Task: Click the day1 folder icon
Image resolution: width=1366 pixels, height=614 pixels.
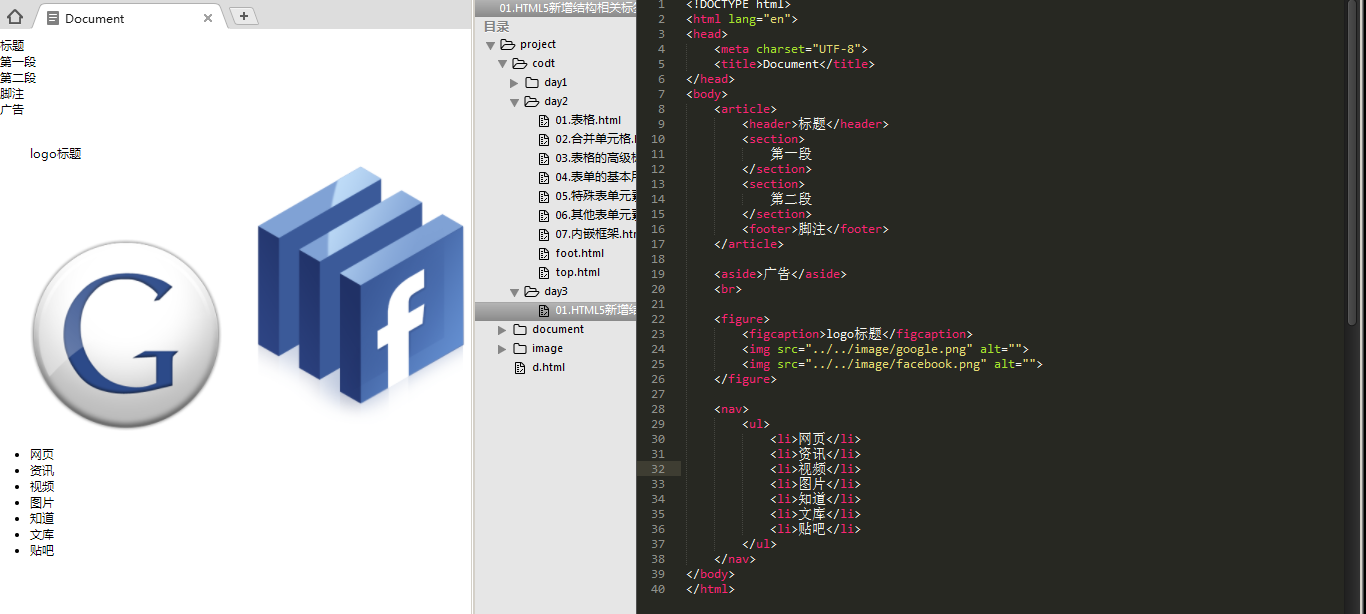Action: (x=532, y=82)
